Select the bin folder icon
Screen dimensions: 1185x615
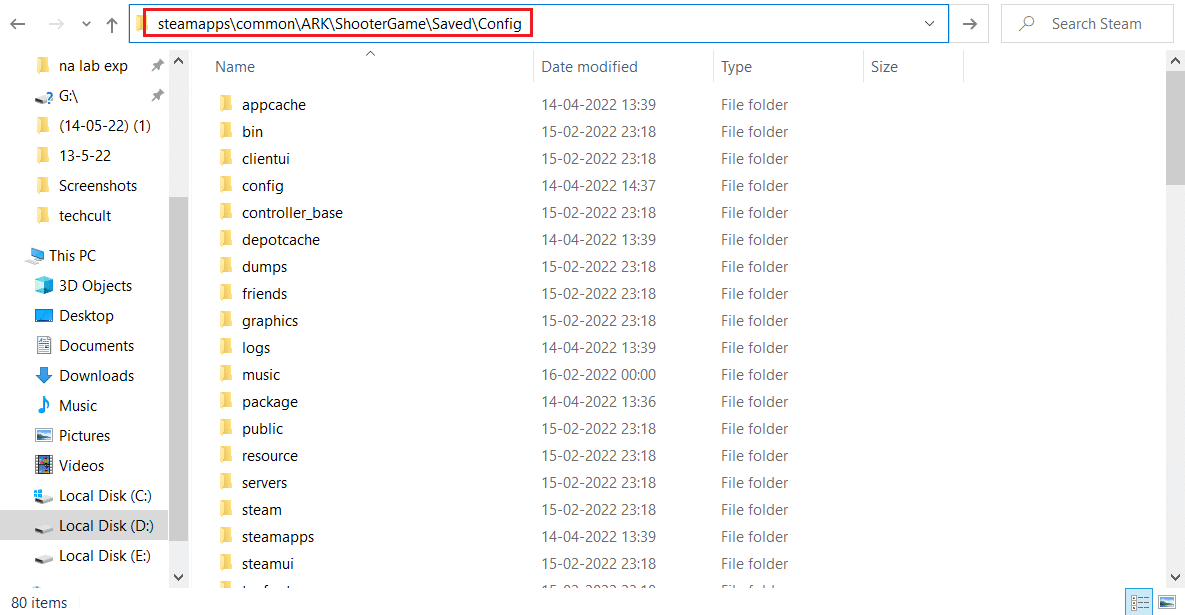(x=226, y=131)
